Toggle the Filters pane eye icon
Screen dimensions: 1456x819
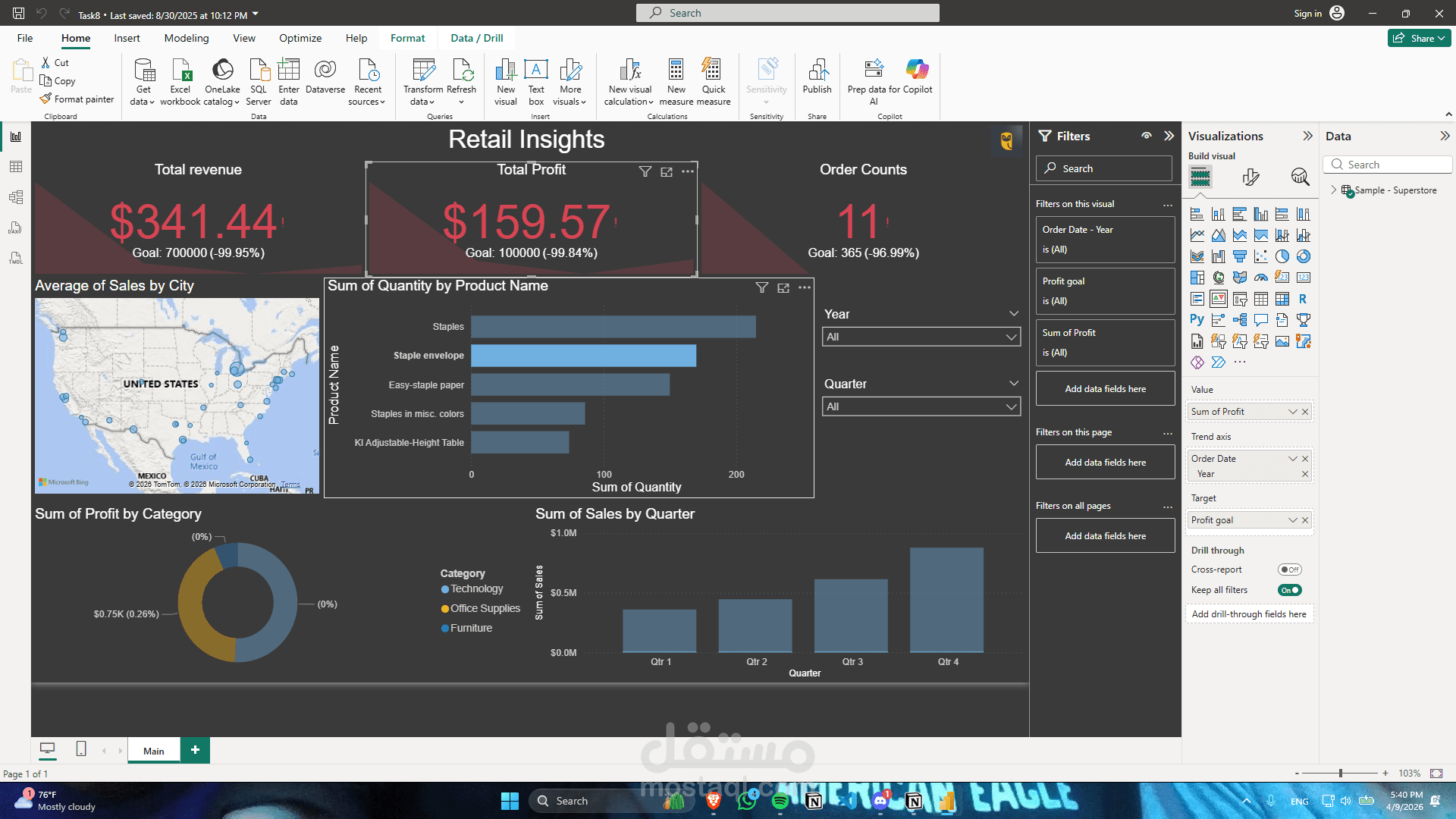(1147, 136)
